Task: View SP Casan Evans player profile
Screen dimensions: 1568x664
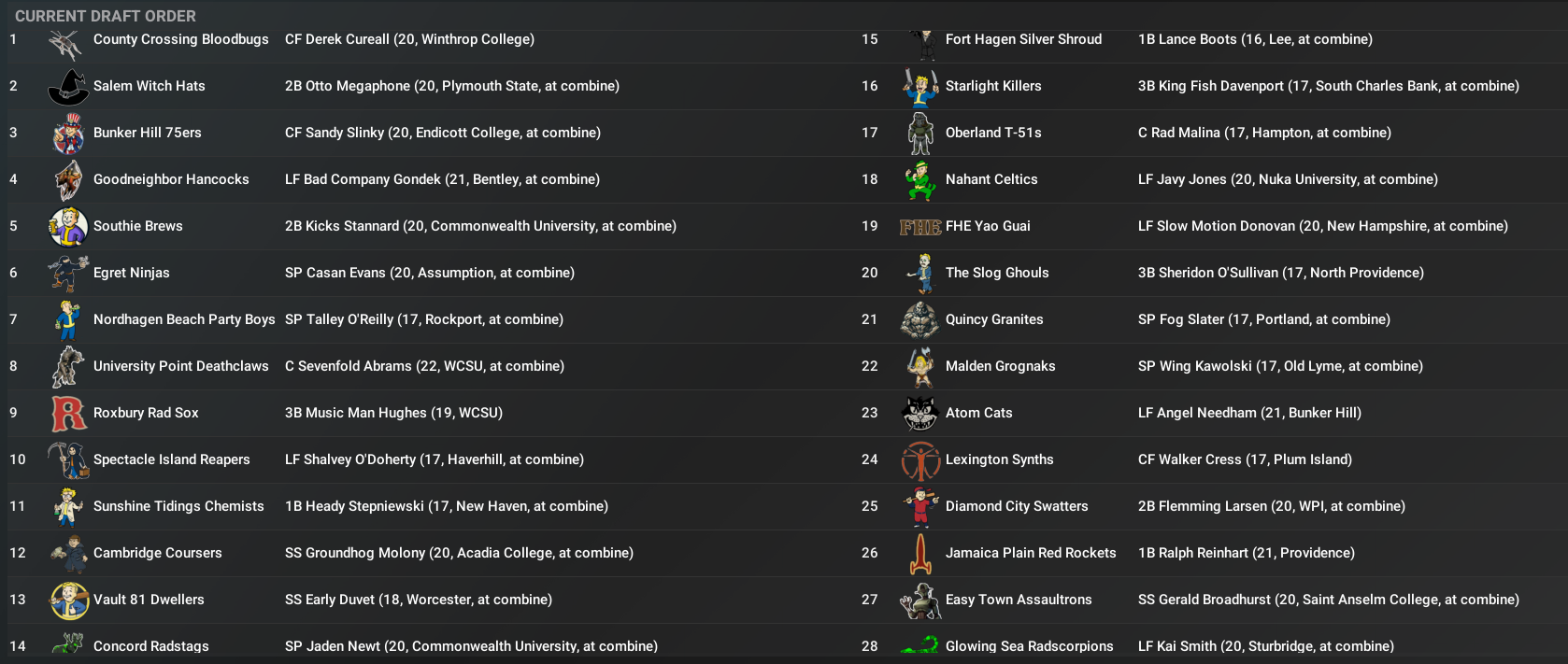Action: coord(429,273)
